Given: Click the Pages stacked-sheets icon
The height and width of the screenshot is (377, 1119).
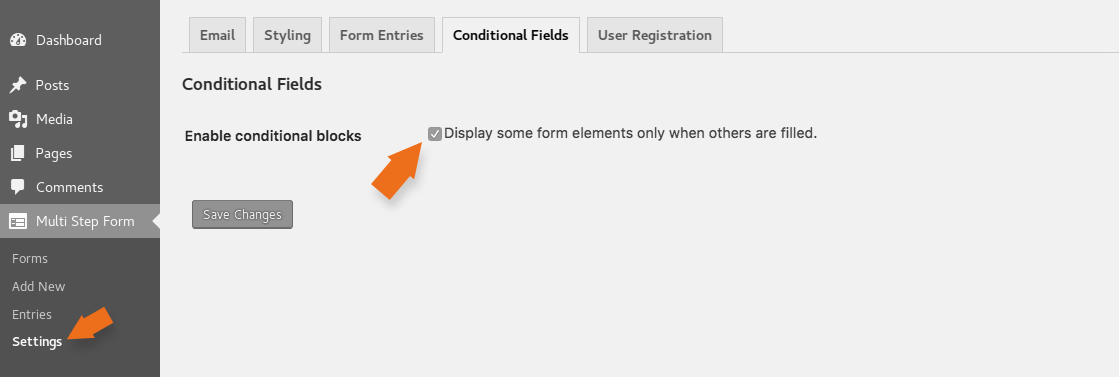Looking at the screenshot, I should coord(18,153).
